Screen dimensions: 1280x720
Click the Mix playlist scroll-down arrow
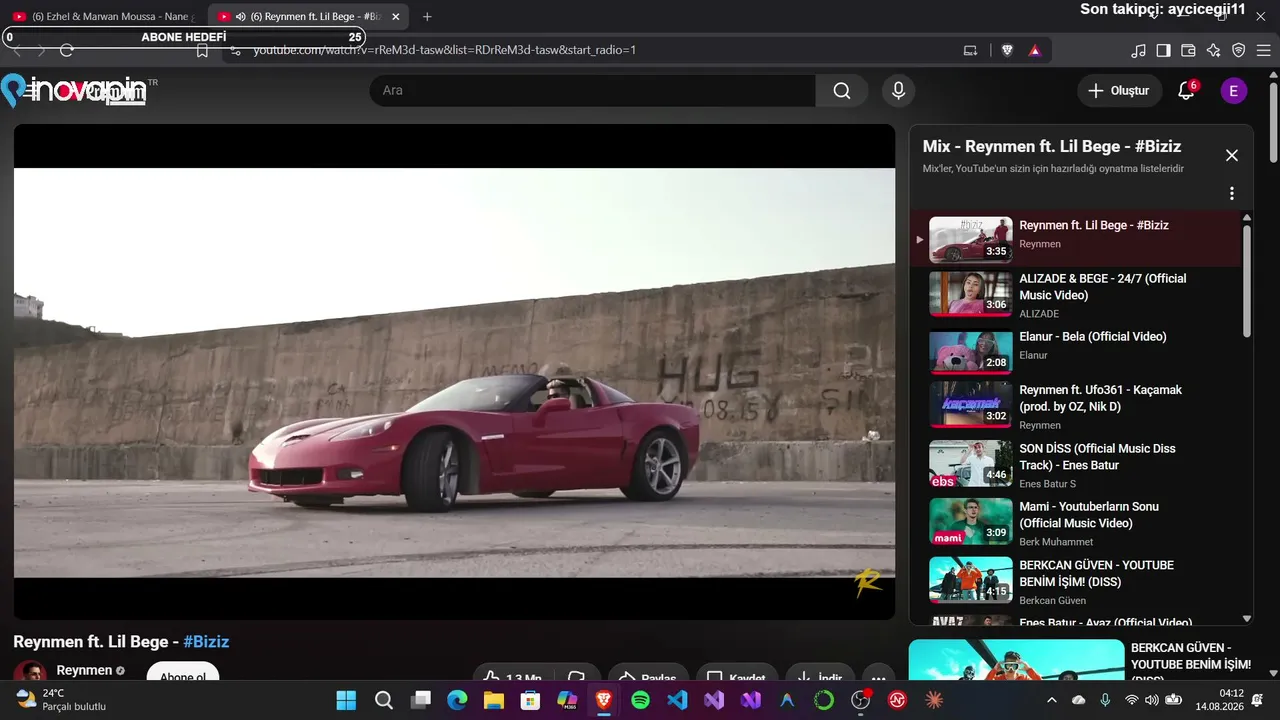[x=1247, y=619]
